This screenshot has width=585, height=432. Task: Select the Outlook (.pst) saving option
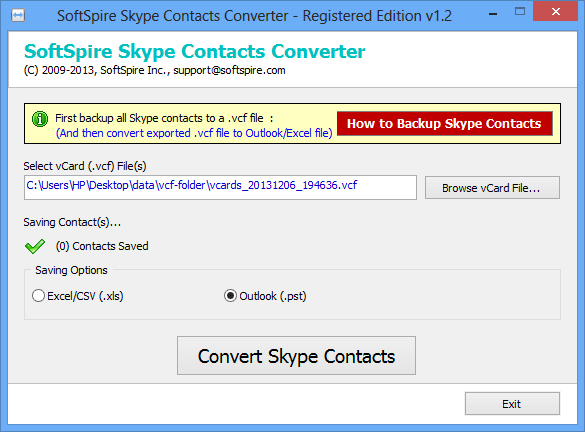[230, 296]
